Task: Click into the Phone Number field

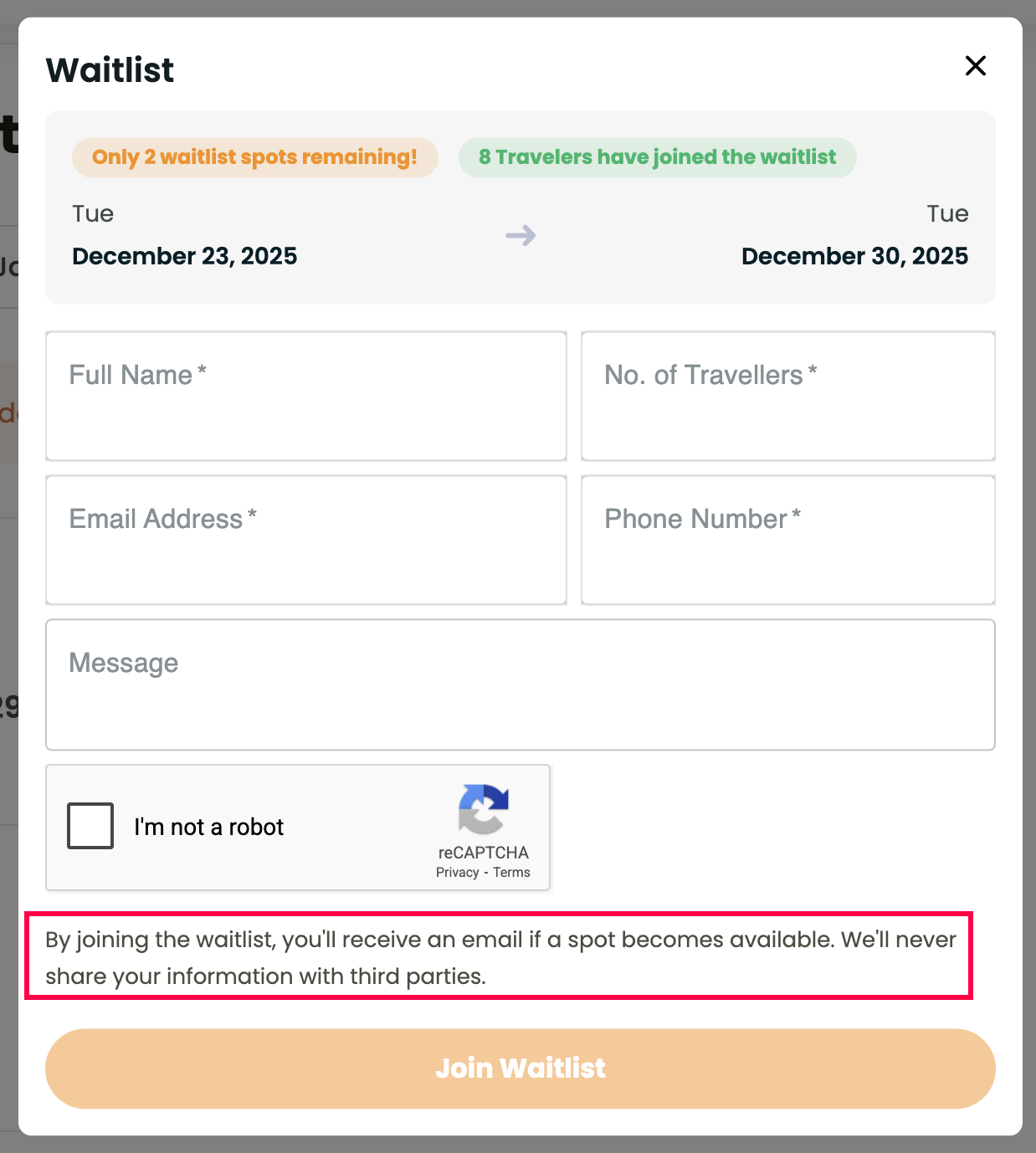Action: (x=787, y=541)
